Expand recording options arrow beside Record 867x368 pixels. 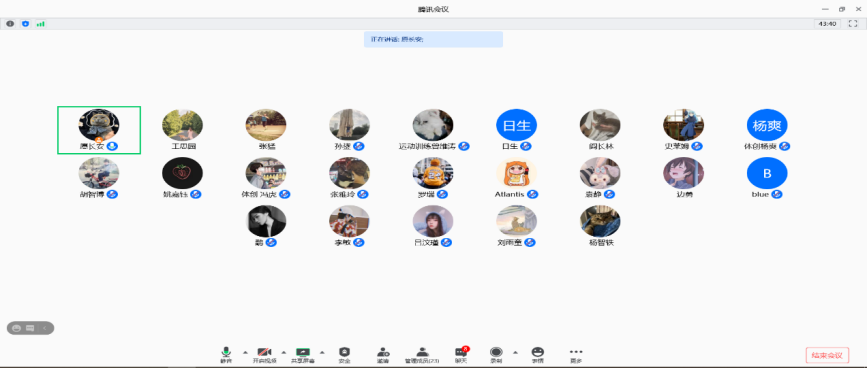tap(515, 352)
